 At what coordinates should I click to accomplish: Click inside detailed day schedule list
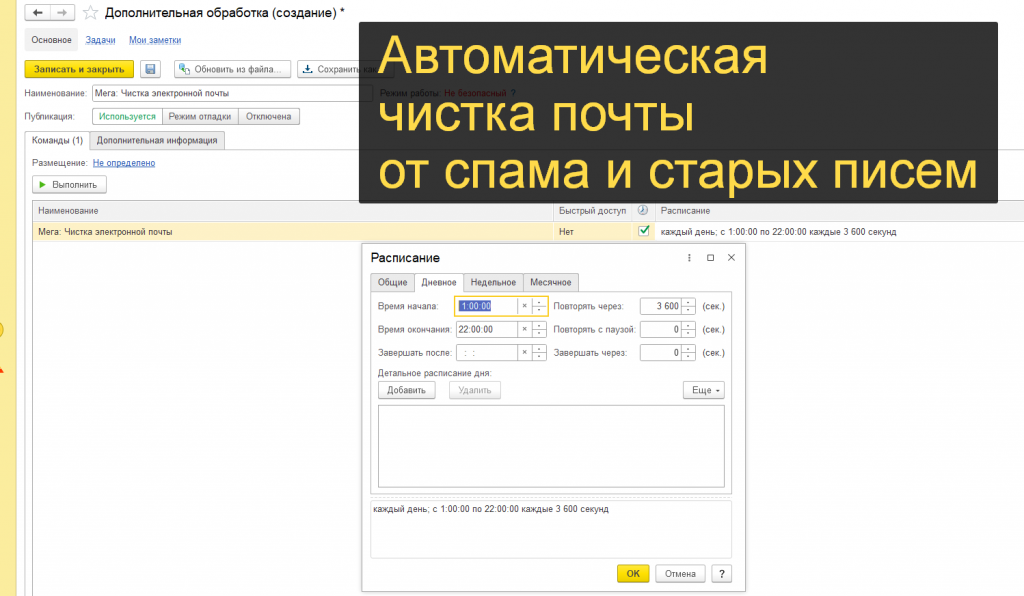tap(551, 447)
